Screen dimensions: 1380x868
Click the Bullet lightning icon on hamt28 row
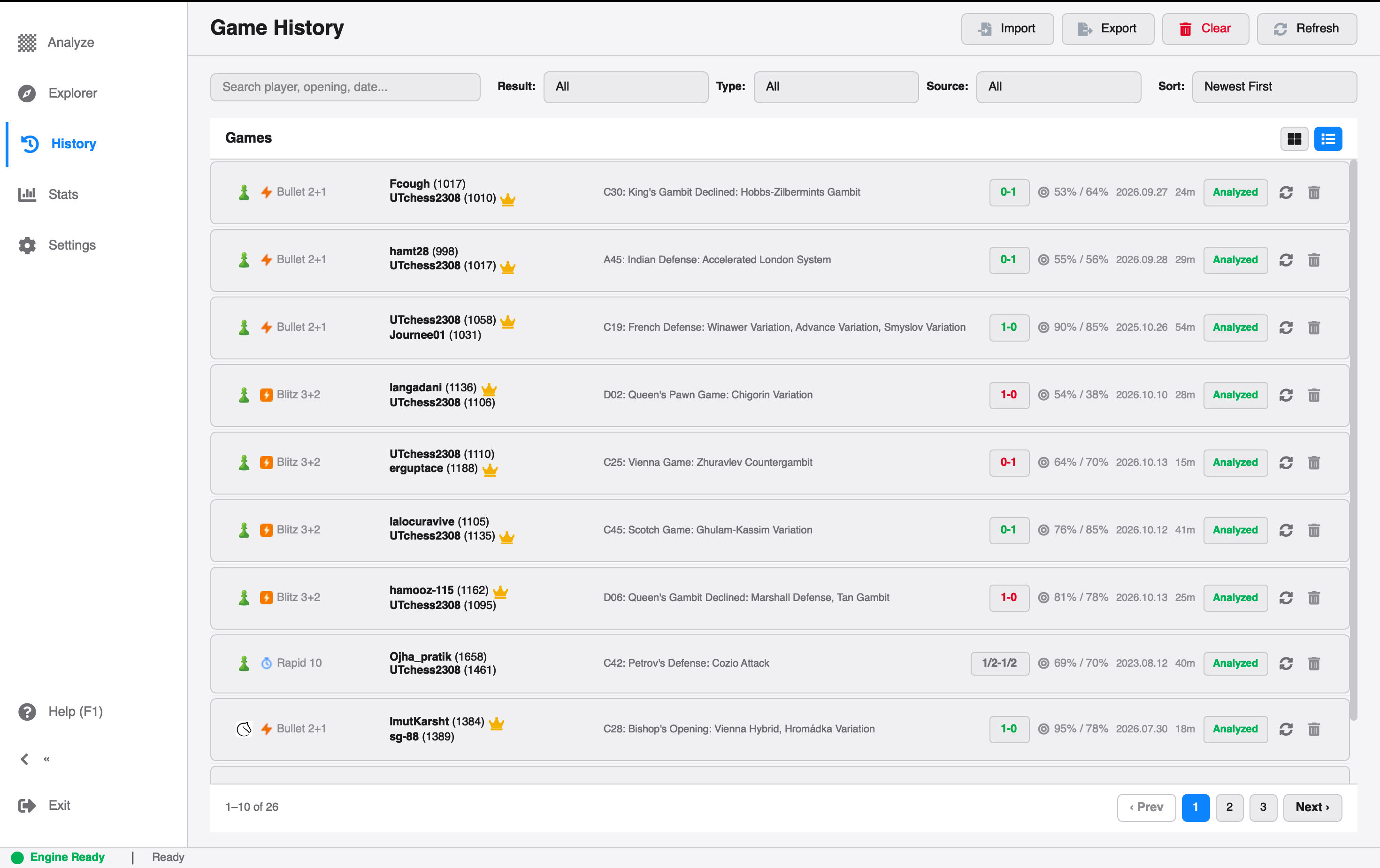[267, 260]
